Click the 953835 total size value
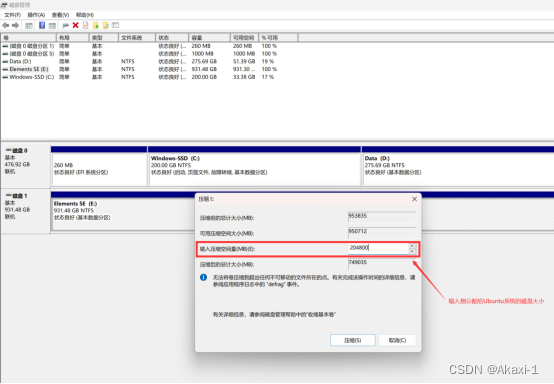 pos(358,216)
